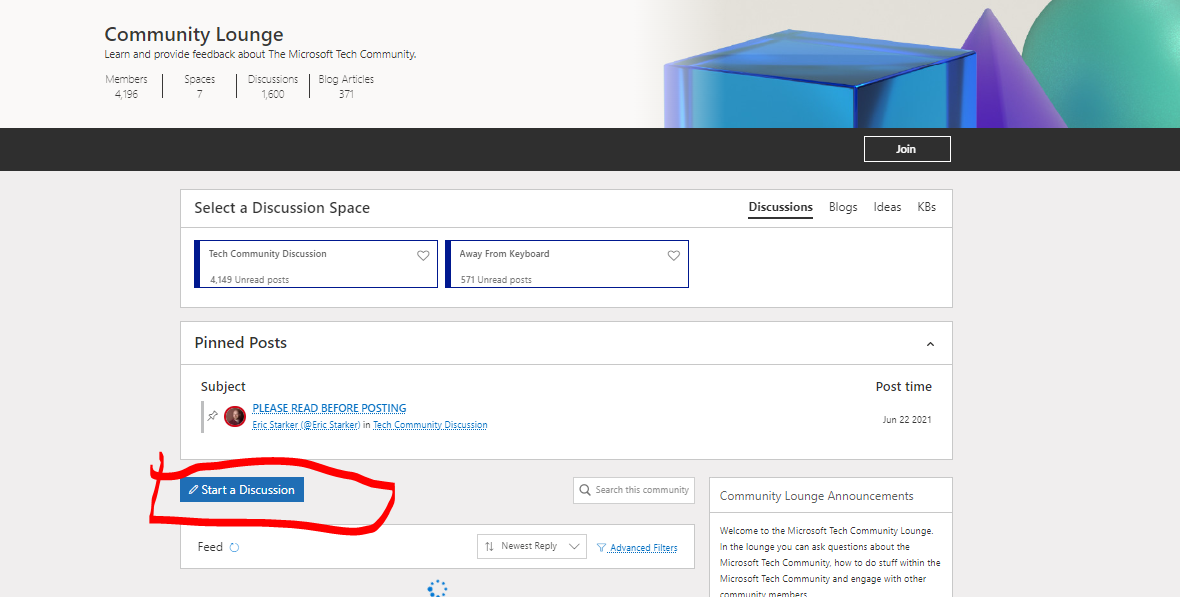The height and width of the screenshot is (597, 1180).
Task: Favorite the Tech Community Discussion space heart
Action: pos(423,255)
